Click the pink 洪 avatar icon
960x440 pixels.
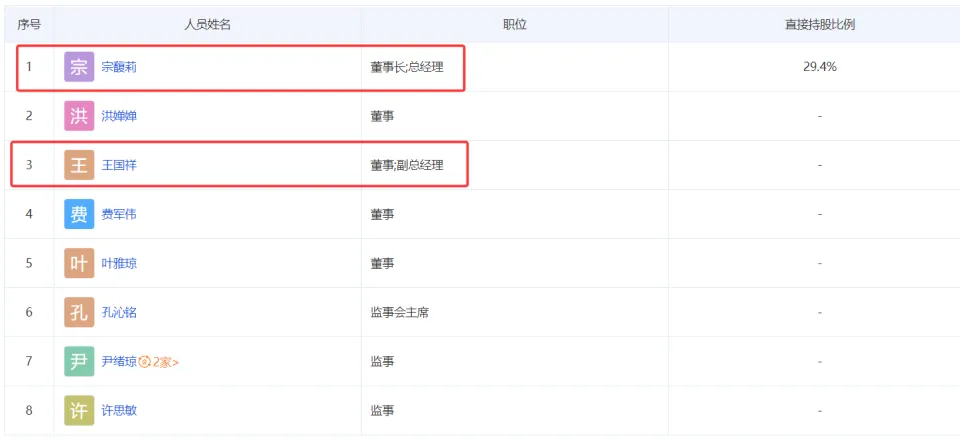79,116
